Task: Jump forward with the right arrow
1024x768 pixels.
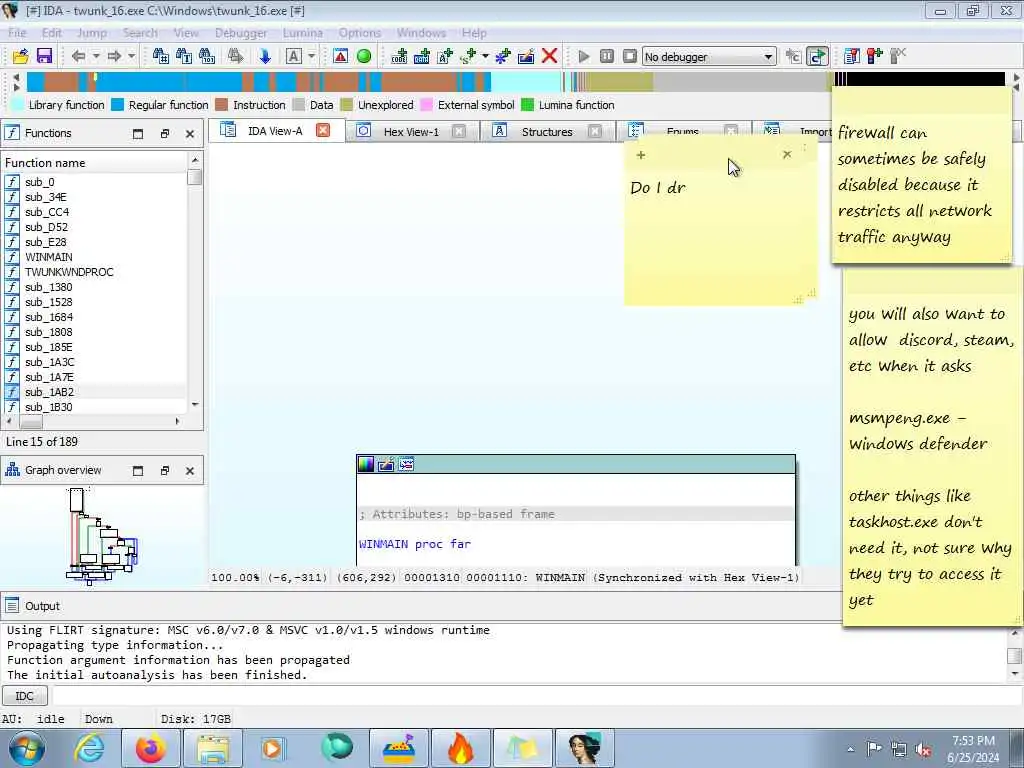Action: [x=114, y=56]
